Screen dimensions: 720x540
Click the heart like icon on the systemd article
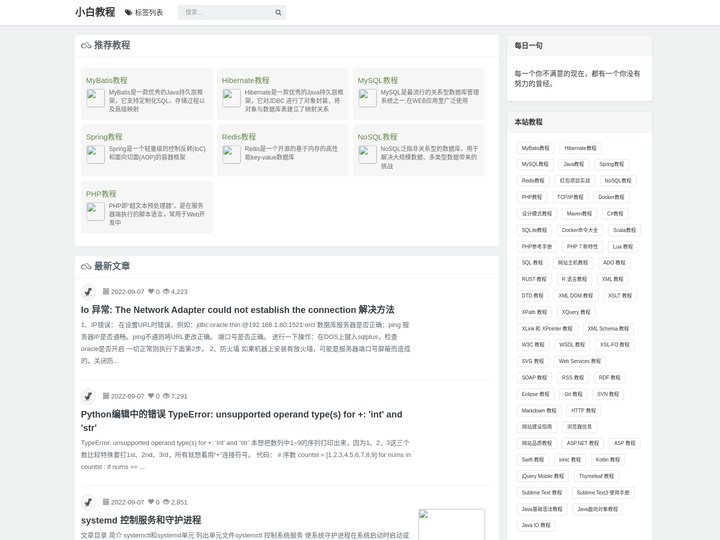151,502
